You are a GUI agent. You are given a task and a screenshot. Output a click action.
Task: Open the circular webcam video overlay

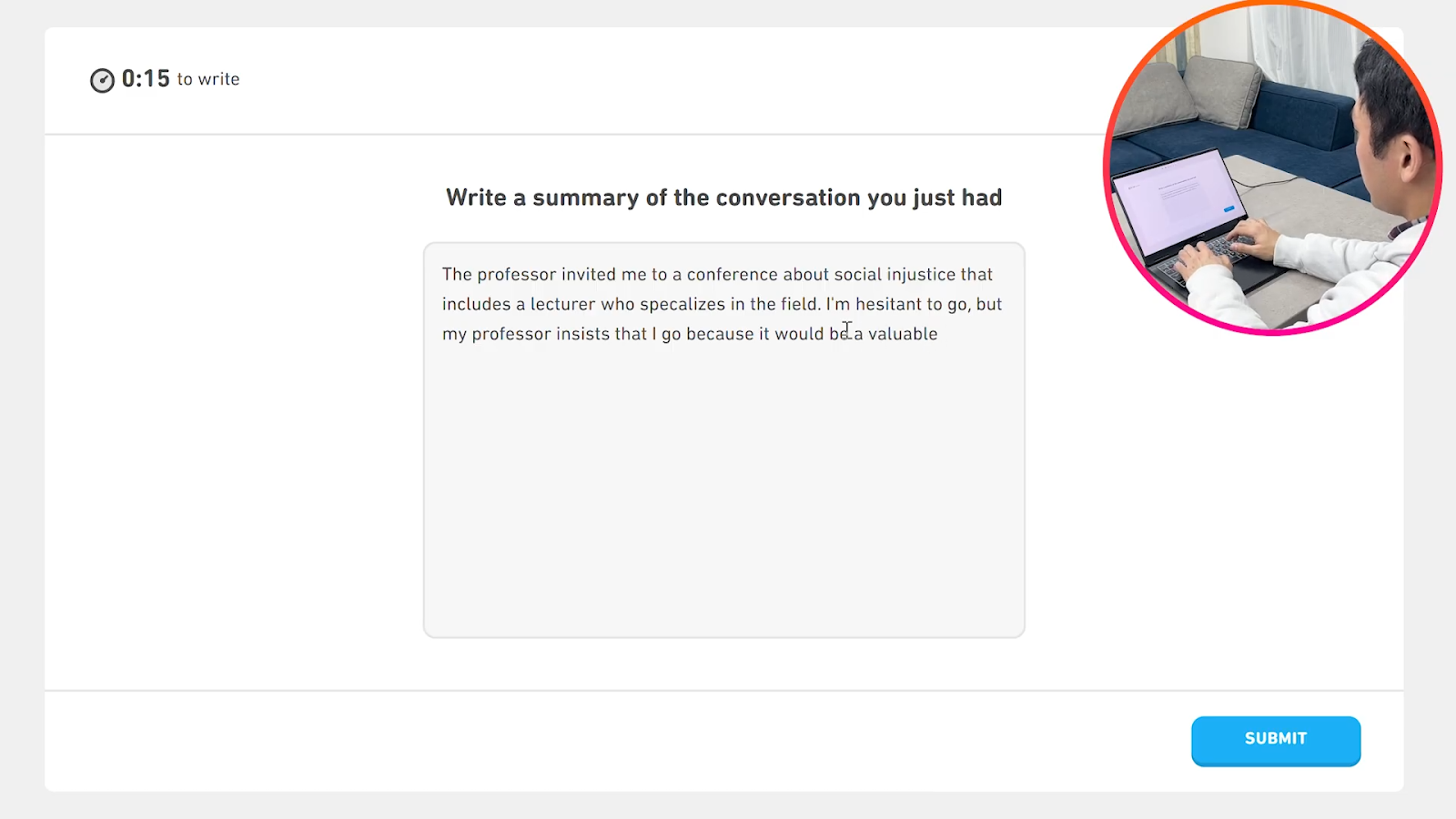pyautogui.click(x=1272, y=167)
